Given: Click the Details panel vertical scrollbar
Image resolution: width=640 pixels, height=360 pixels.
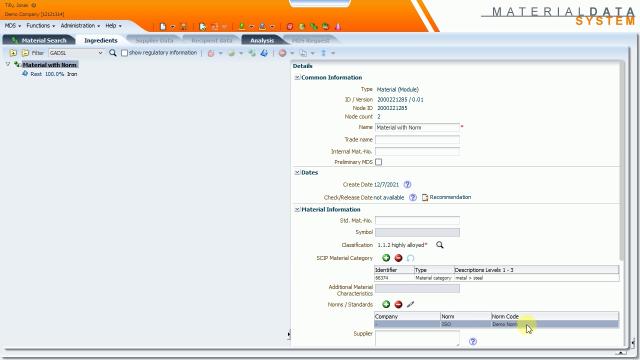Looking at the screenshot, I should coord(622,161).
